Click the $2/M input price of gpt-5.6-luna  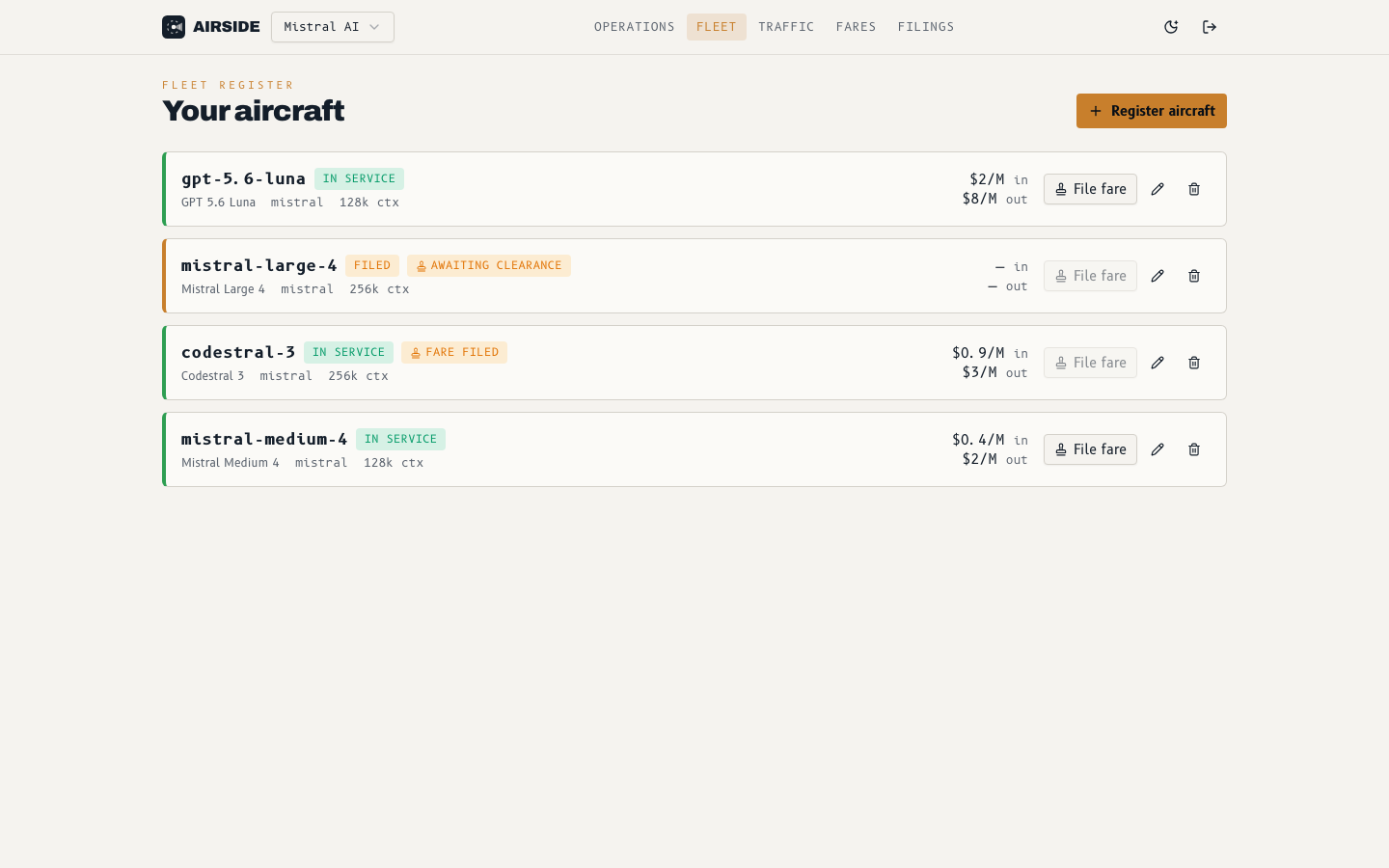coord(987,179)
